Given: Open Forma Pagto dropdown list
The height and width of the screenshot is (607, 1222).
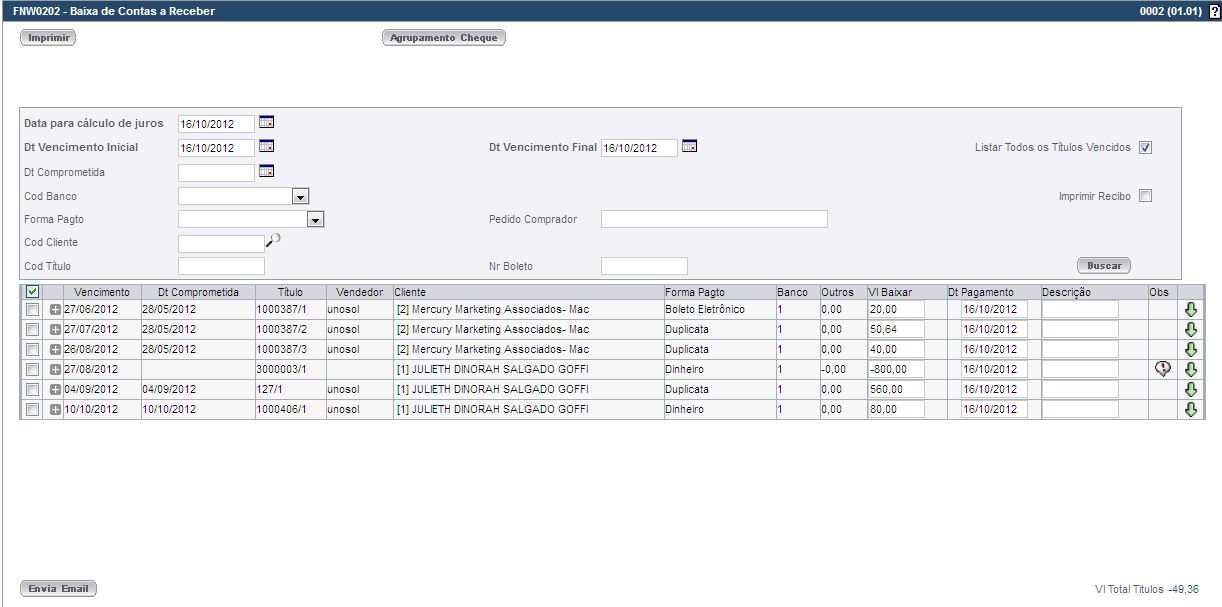Looking at the screenshot, I should coord(316,220).
